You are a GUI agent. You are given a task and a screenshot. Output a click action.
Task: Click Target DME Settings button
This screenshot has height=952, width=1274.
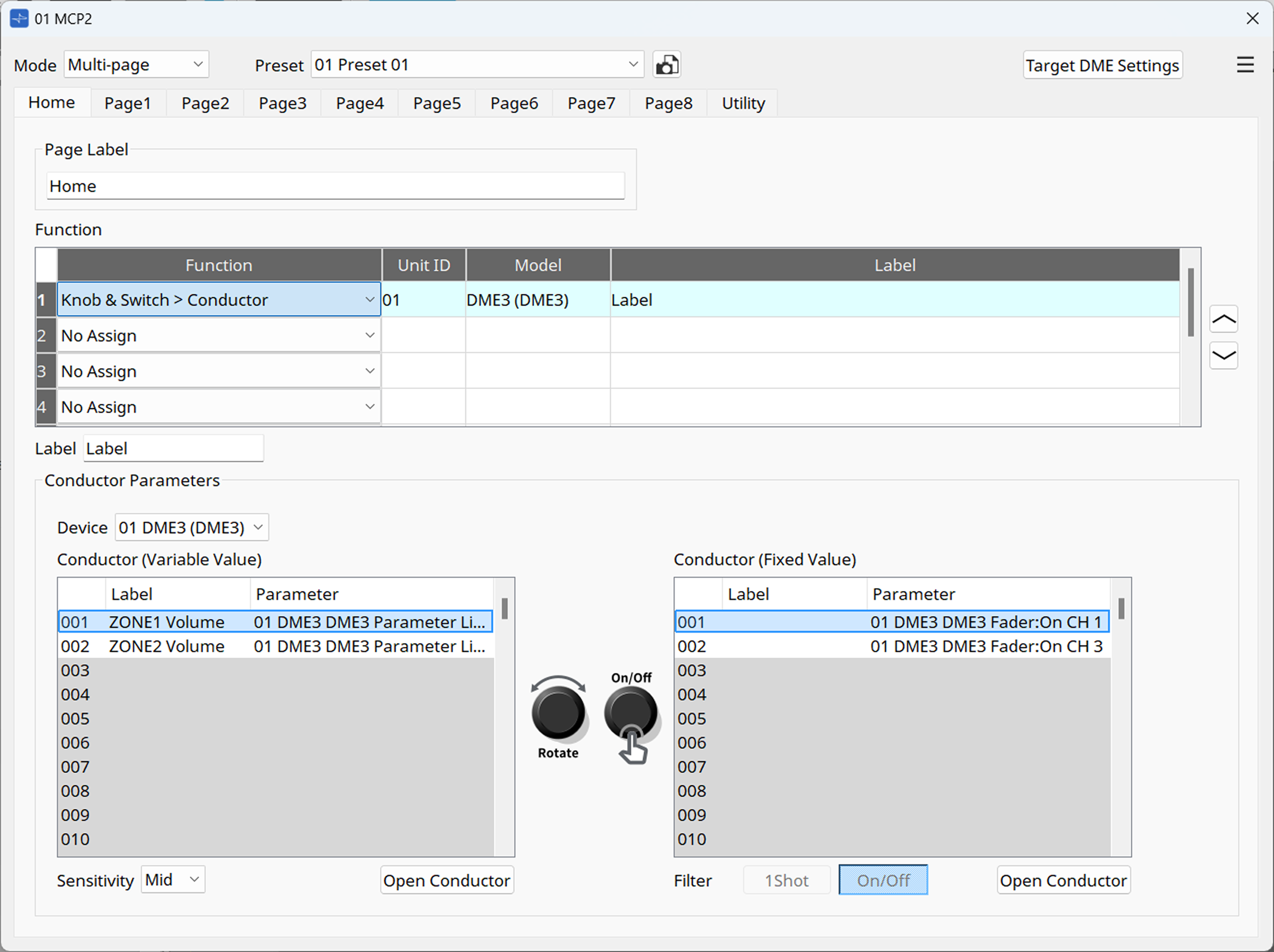pos(1102,66)
